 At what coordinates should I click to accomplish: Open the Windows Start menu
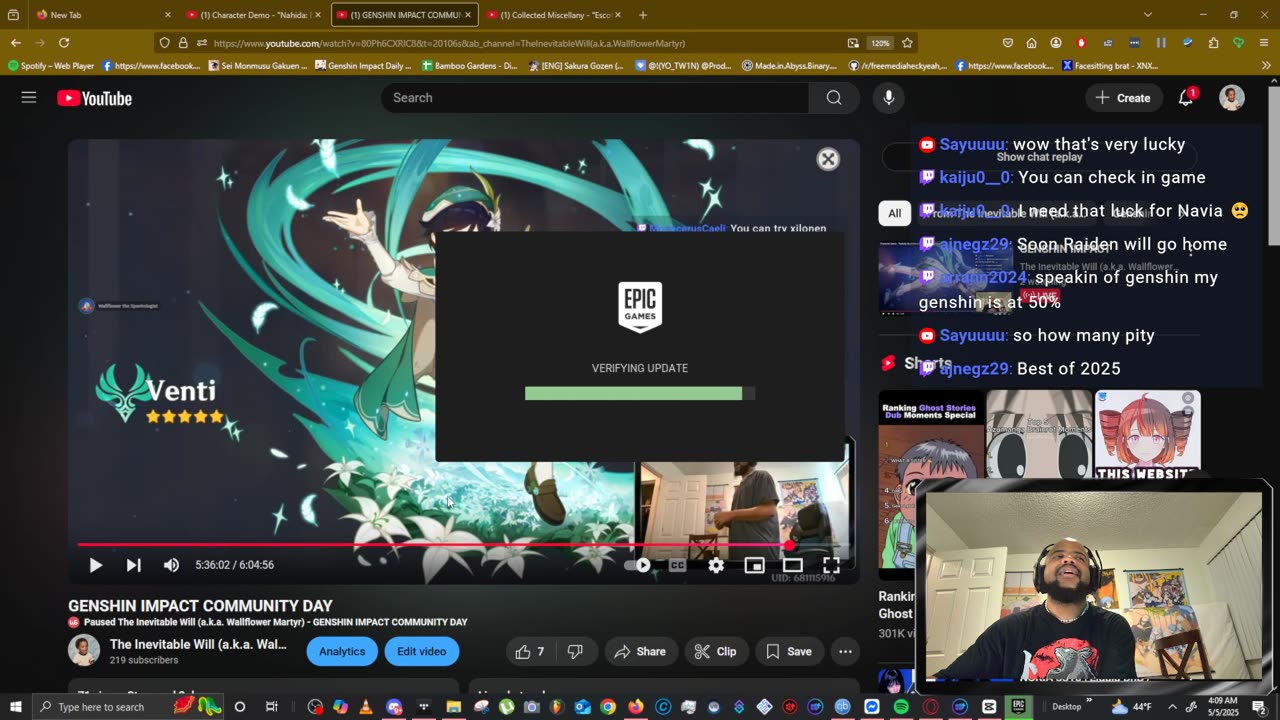[15, 707]
